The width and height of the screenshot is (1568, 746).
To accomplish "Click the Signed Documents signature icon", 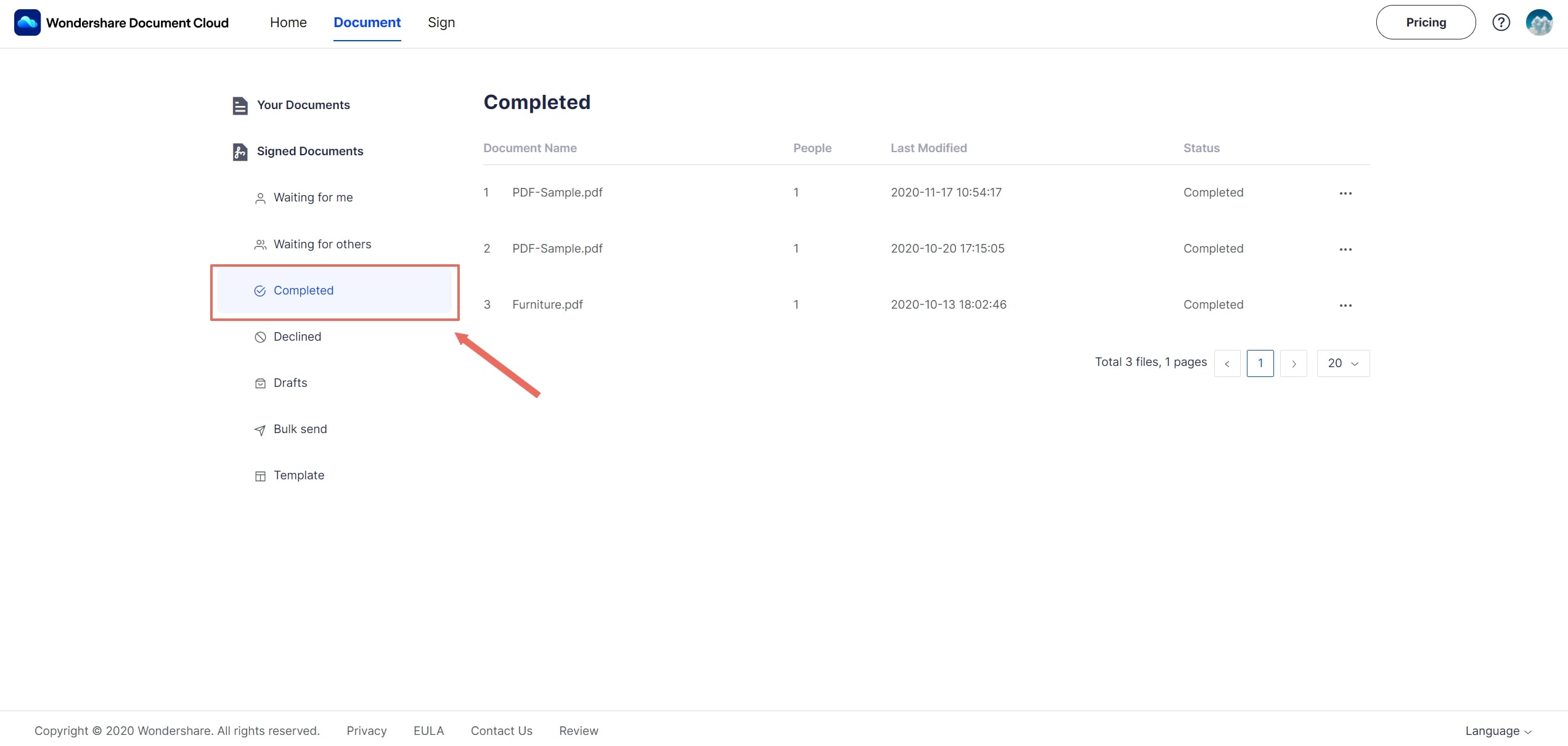I will click(x=240, y=152).
